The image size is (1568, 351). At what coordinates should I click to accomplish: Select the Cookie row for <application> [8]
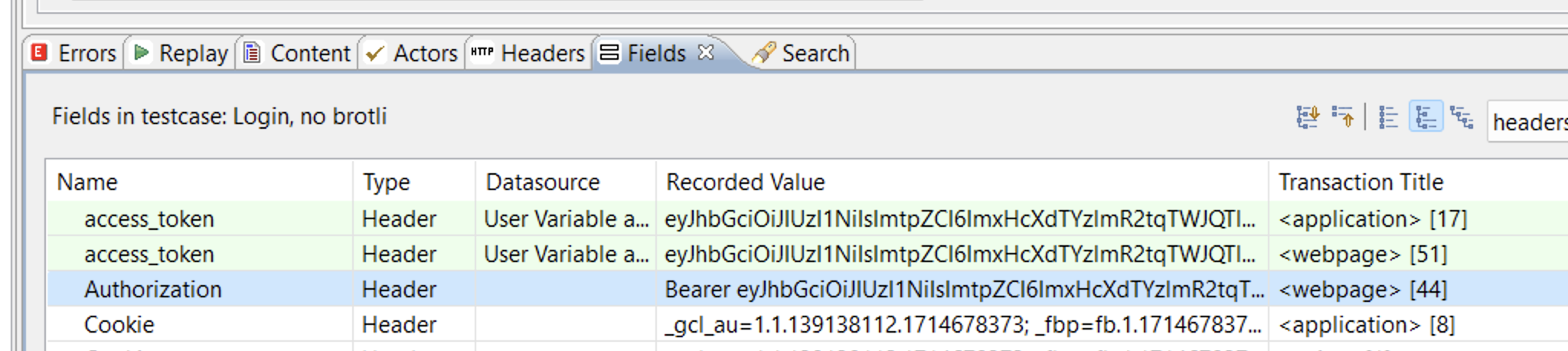coord(808,324)
